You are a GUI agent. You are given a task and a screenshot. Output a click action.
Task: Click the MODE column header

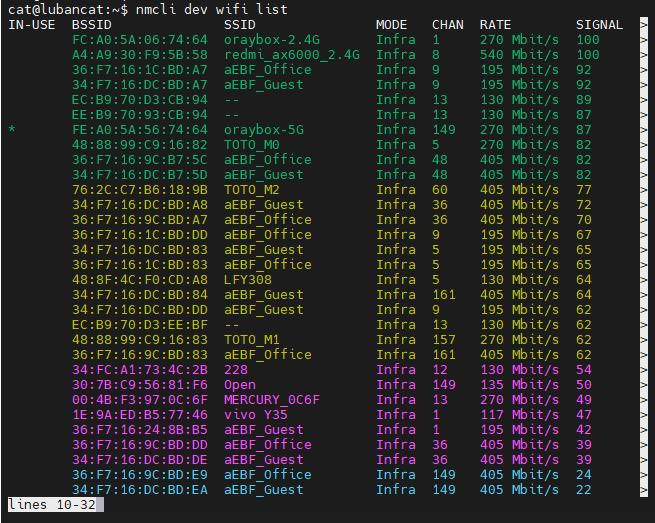(x=391, y=25)
